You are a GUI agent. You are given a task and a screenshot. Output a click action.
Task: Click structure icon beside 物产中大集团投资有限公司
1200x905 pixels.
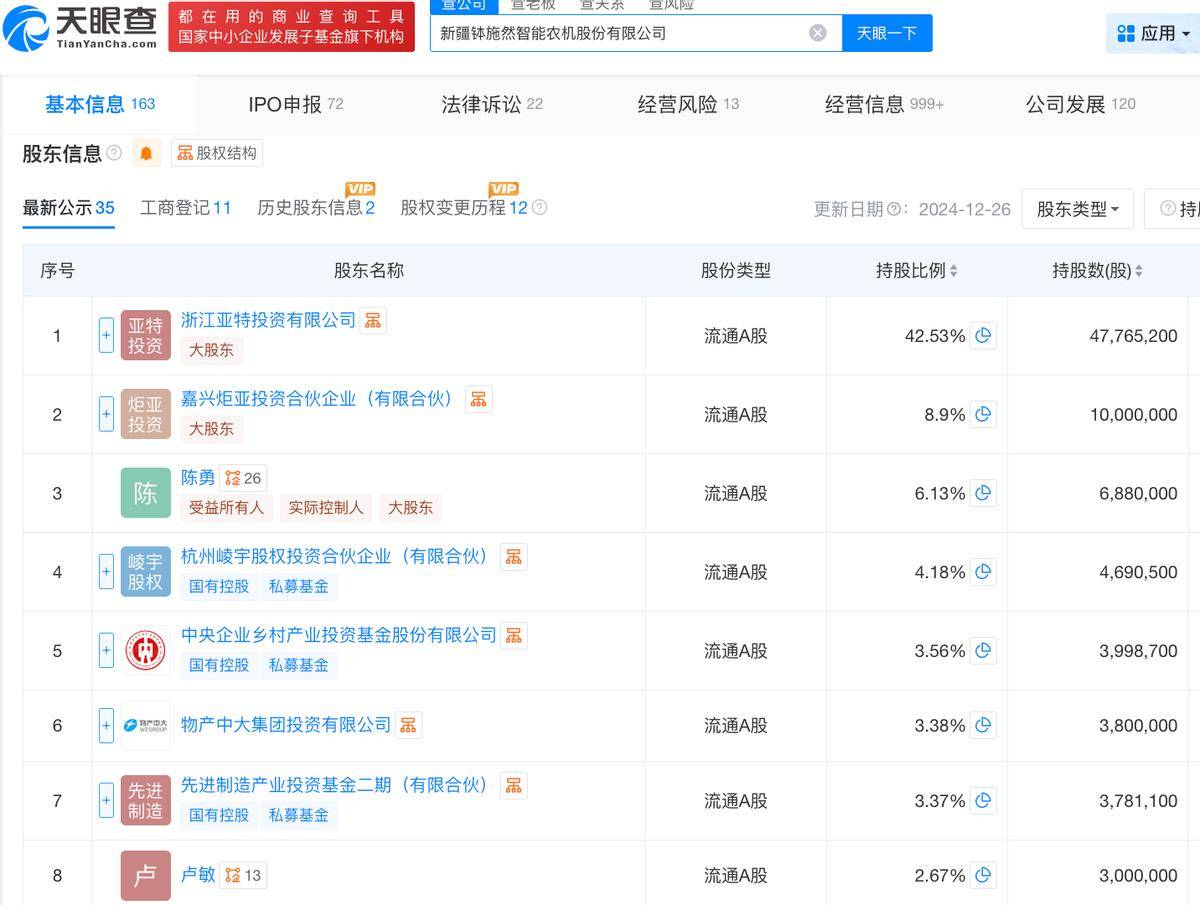pos(408,725)
